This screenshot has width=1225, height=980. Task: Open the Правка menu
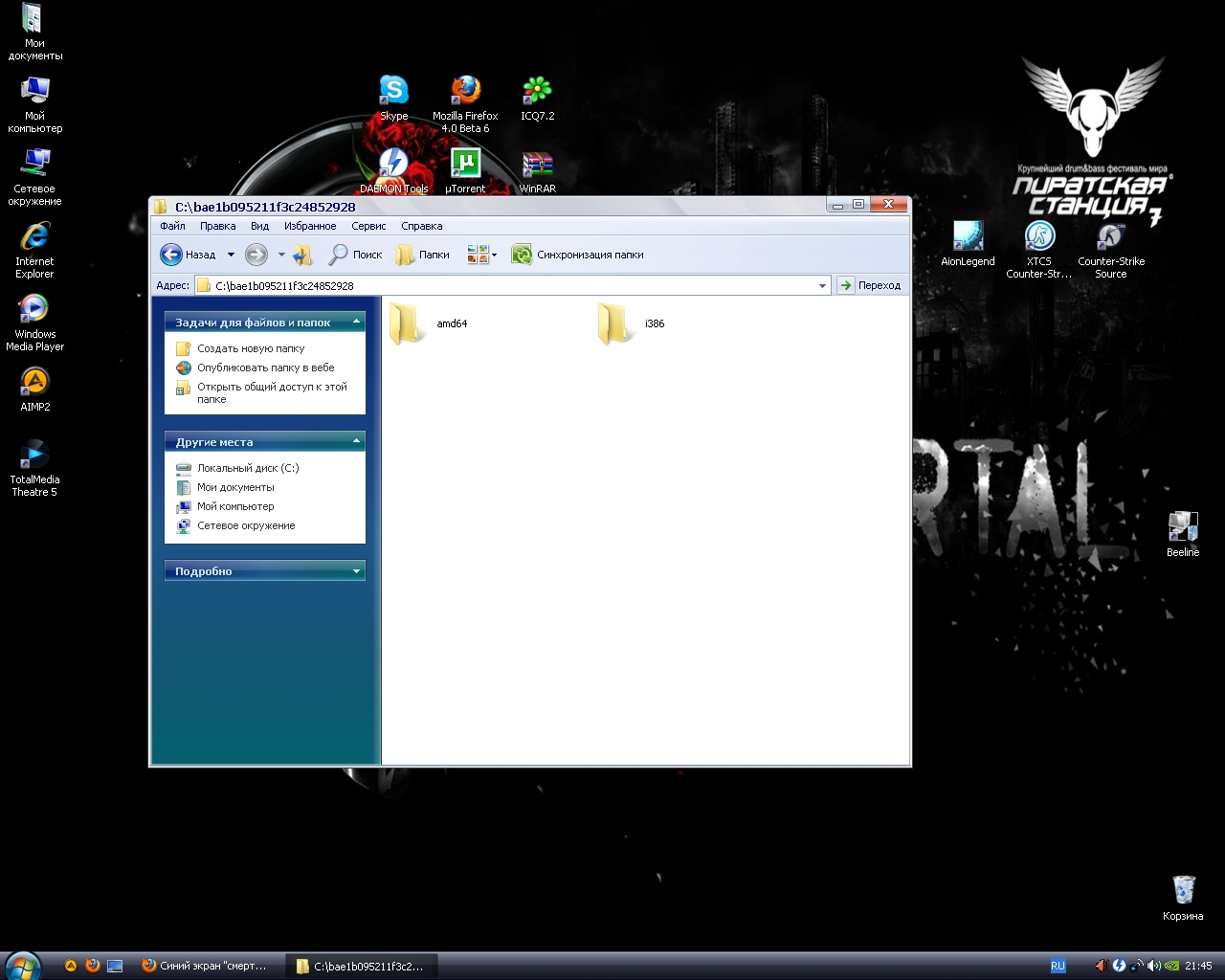click(x=218, y=226)
